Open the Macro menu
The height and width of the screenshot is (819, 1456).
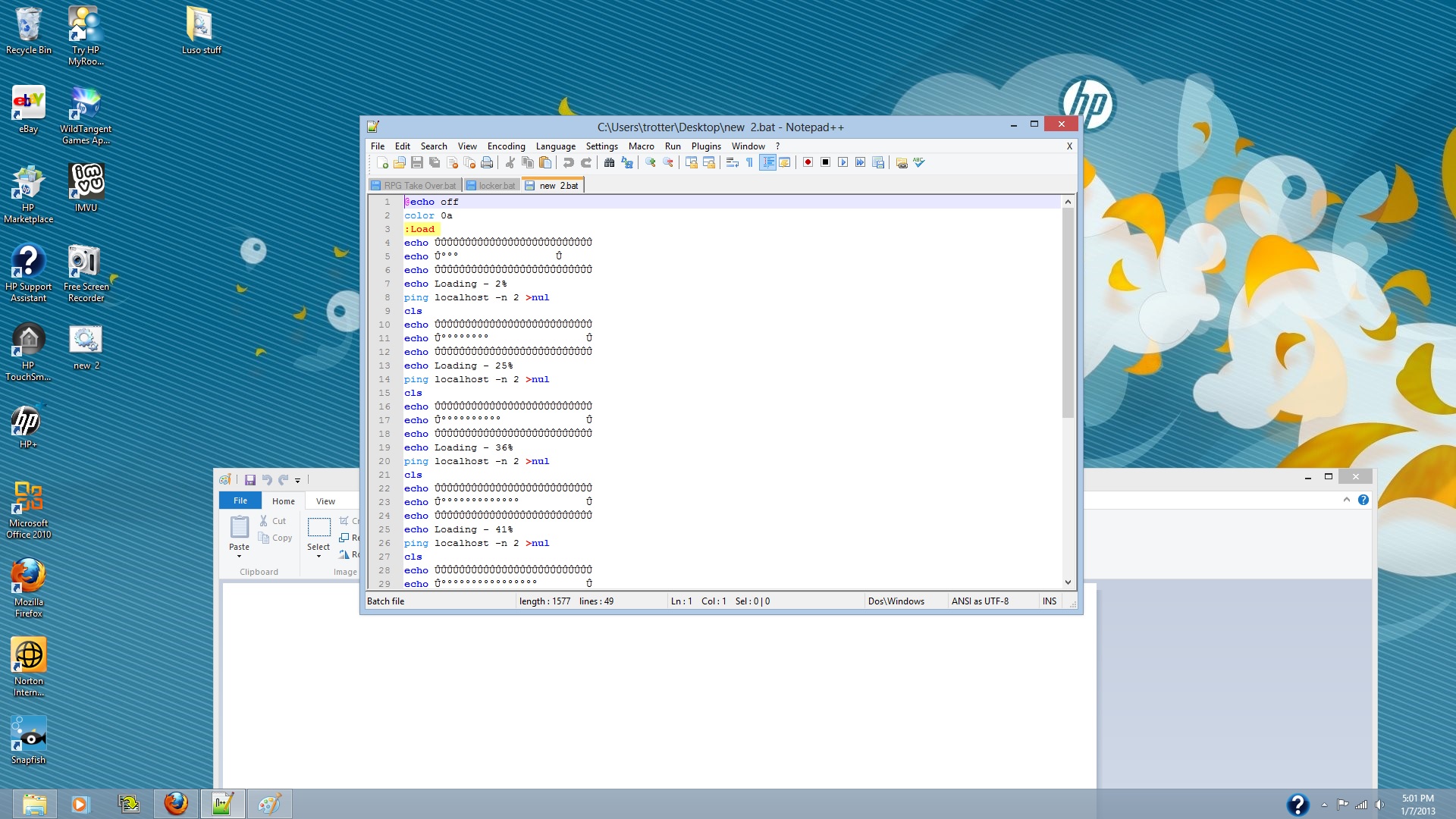tap(642, 146)
